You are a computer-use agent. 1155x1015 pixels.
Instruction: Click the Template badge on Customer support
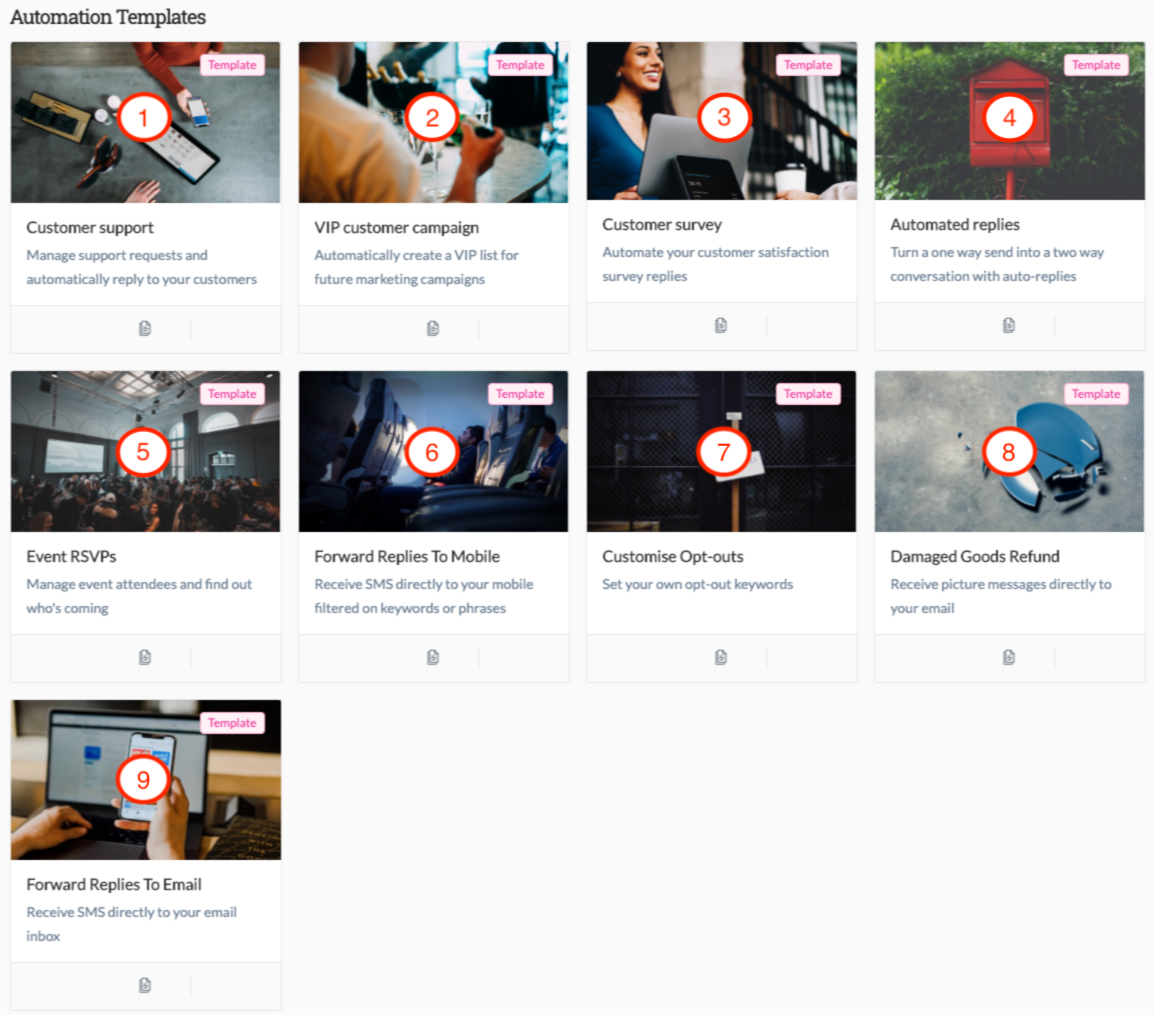pyautogui.click(x=232, y=65)
